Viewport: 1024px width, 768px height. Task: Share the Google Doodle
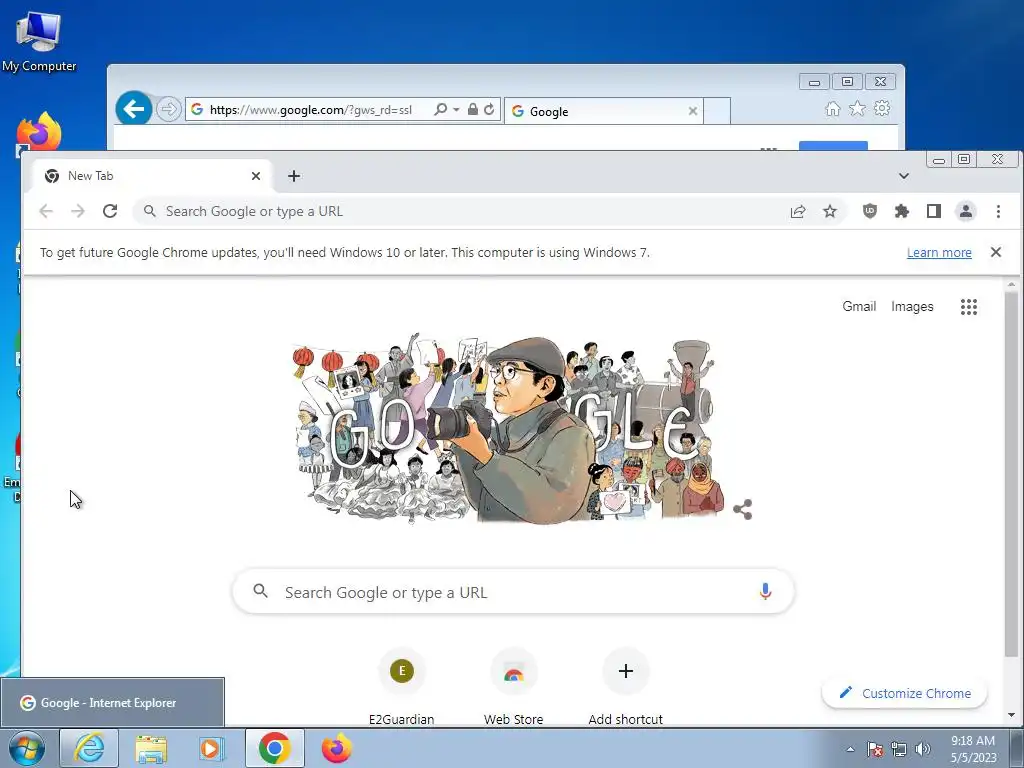point(743,509)
